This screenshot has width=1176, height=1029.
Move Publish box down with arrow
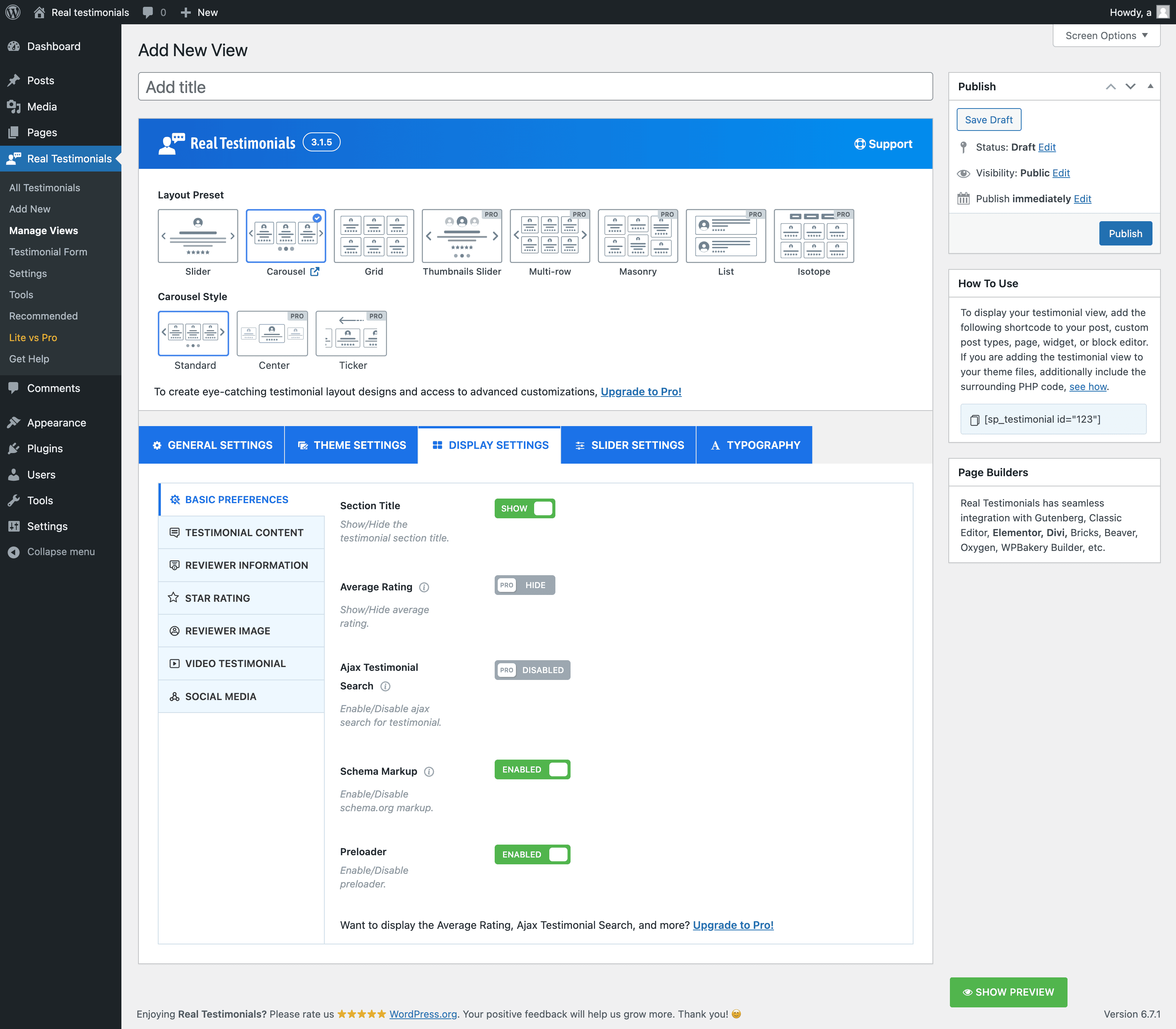[1130, 86]
